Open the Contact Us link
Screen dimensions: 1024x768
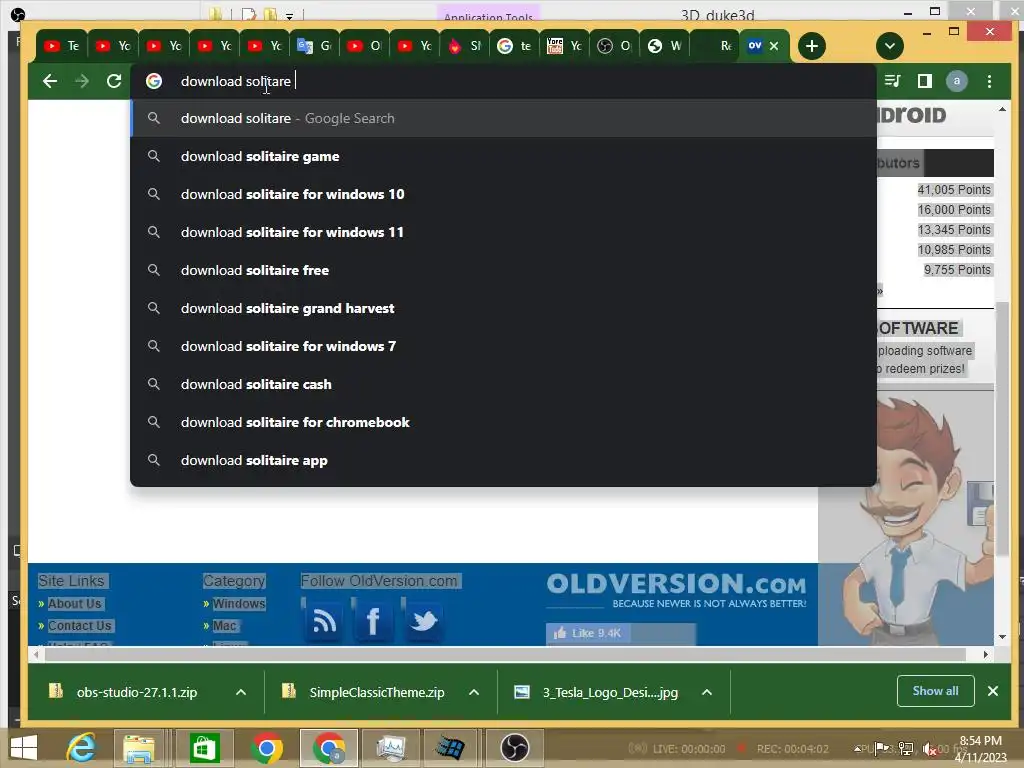[80, 626]
